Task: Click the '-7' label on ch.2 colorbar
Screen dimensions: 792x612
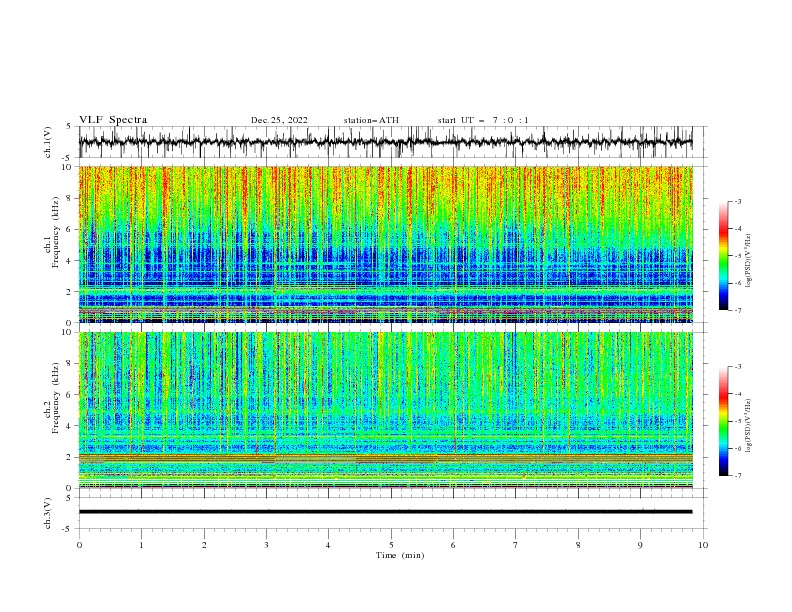Action: pyautogui.click(x=737, y=475)
